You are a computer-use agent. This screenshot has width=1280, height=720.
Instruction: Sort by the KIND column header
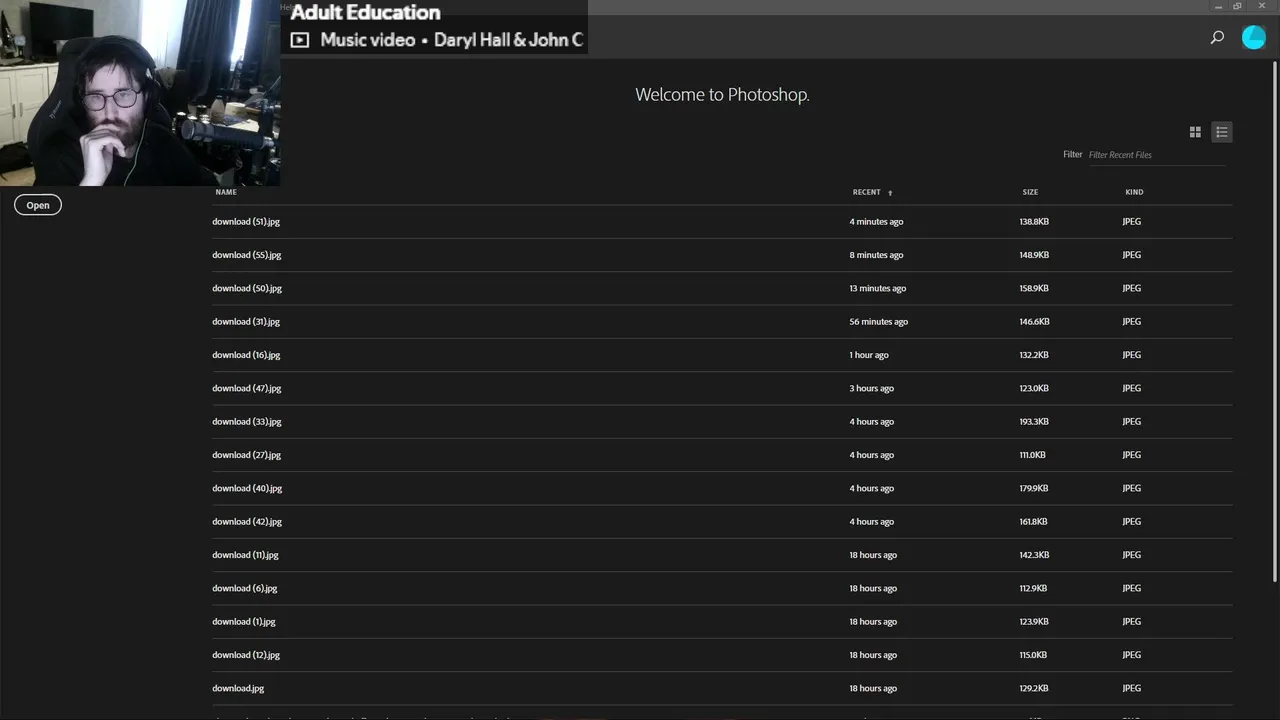click(1134, 192)
